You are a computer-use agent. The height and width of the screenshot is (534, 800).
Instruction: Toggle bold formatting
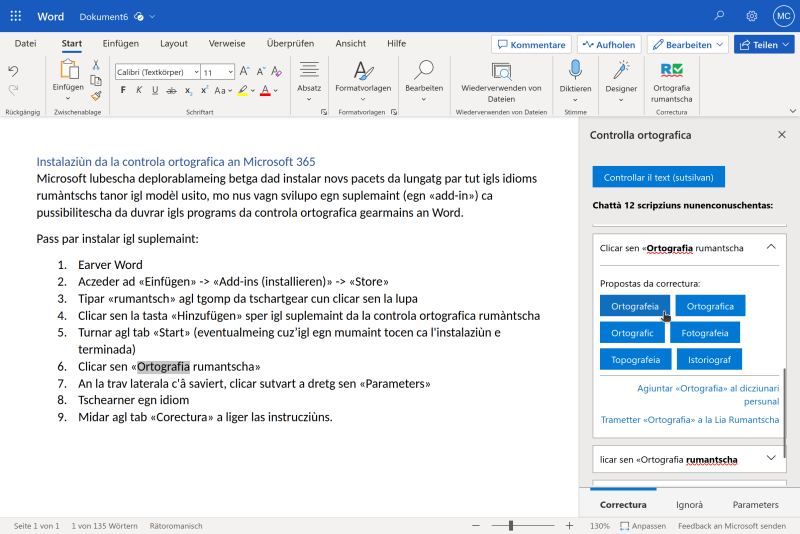(x=124, y=90)
